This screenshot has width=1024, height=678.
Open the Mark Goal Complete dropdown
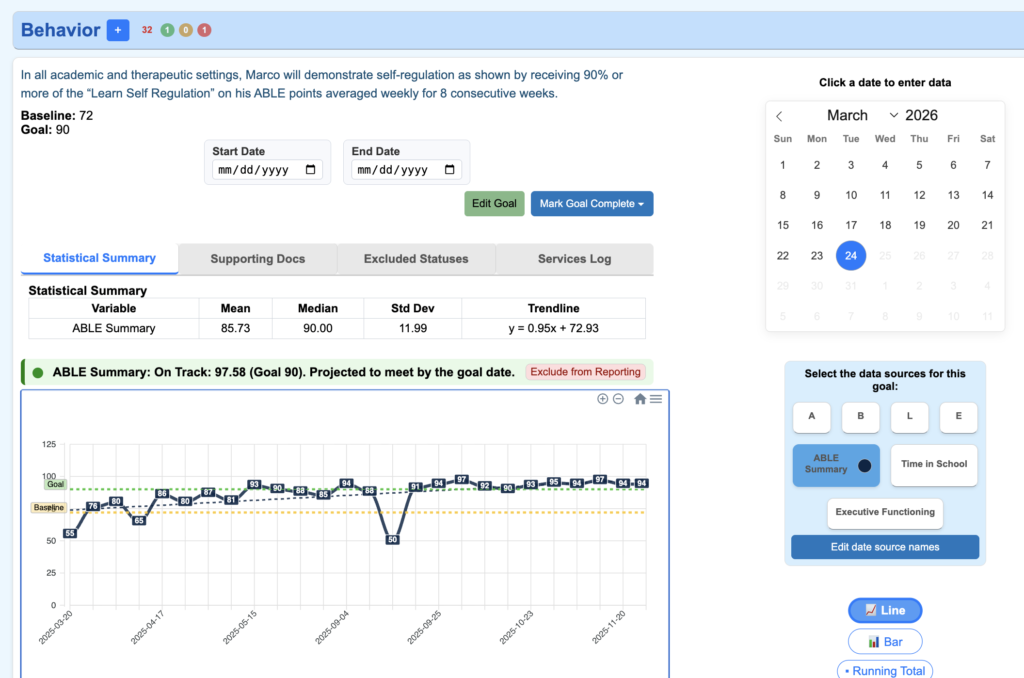(x=591, y=203)
